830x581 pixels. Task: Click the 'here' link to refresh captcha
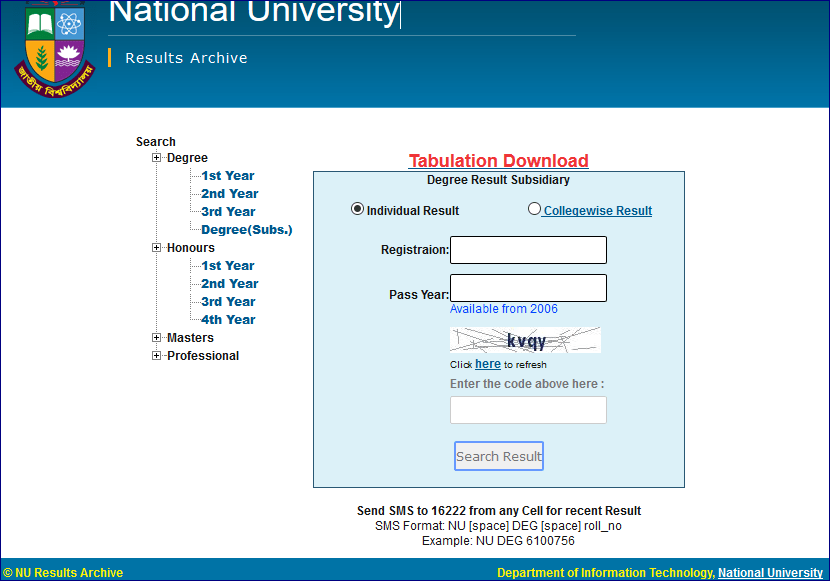pos(488,364)
